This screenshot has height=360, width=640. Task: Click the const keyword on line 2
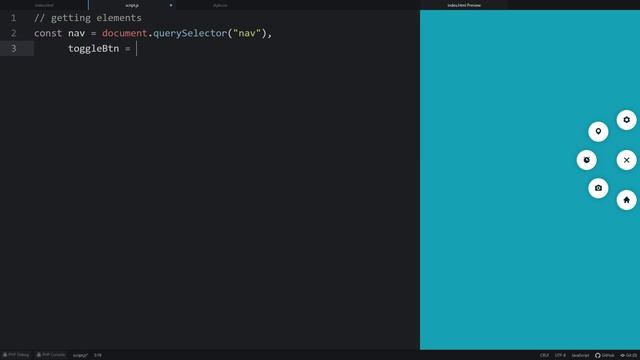point(48,33)
